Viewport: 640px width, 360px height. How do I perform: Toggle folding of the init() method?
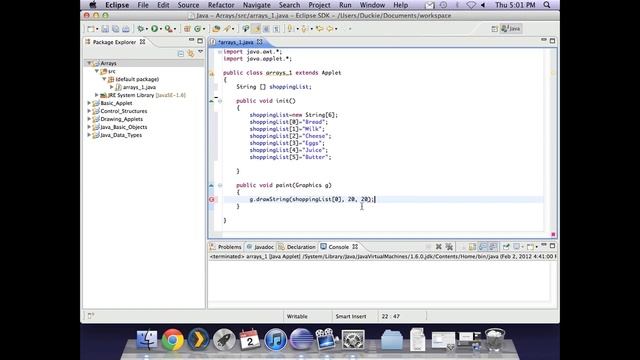(x=220, y=101)
